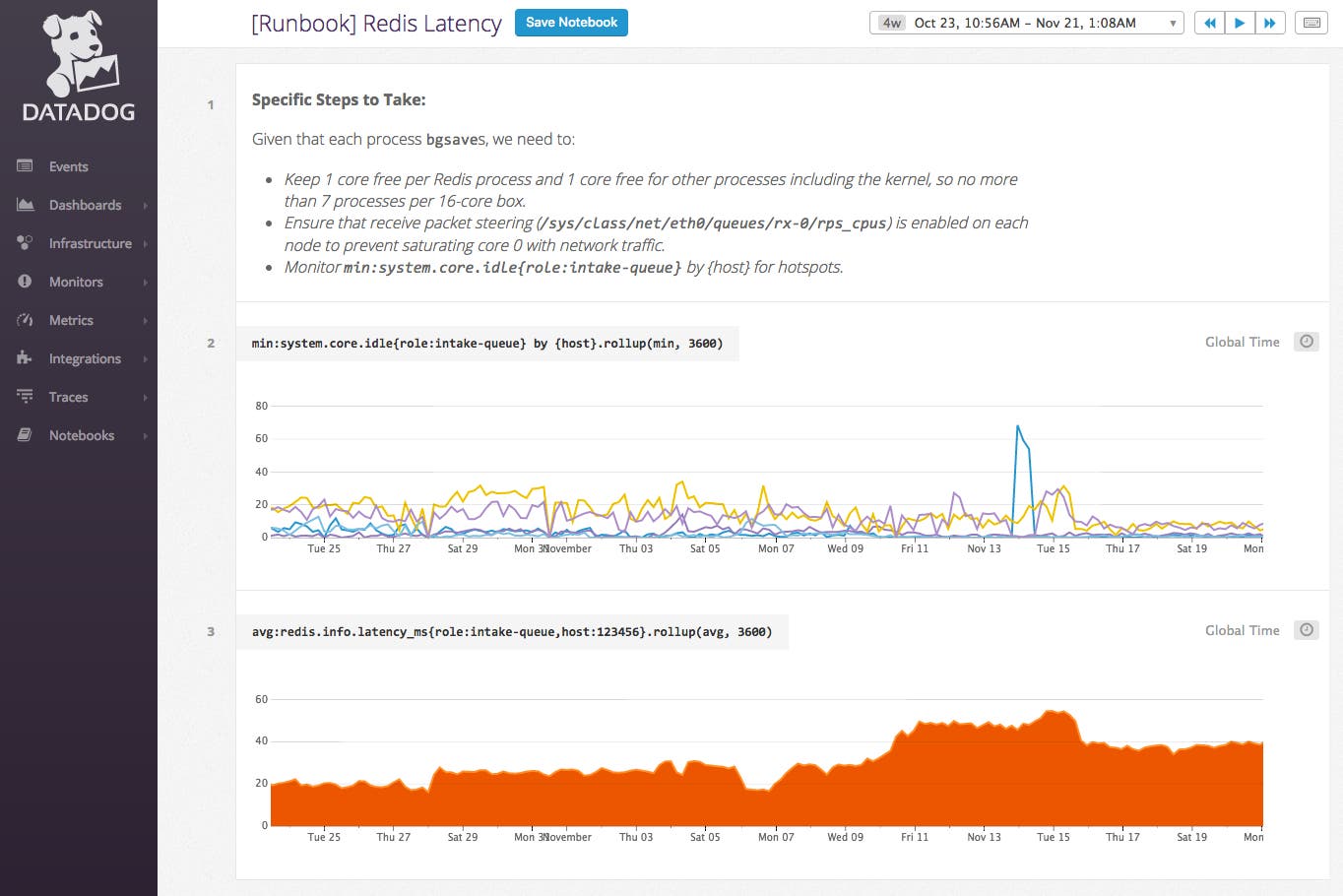
Task: Click the Integrations icon in the sidebar
Action: pos(25,358)
